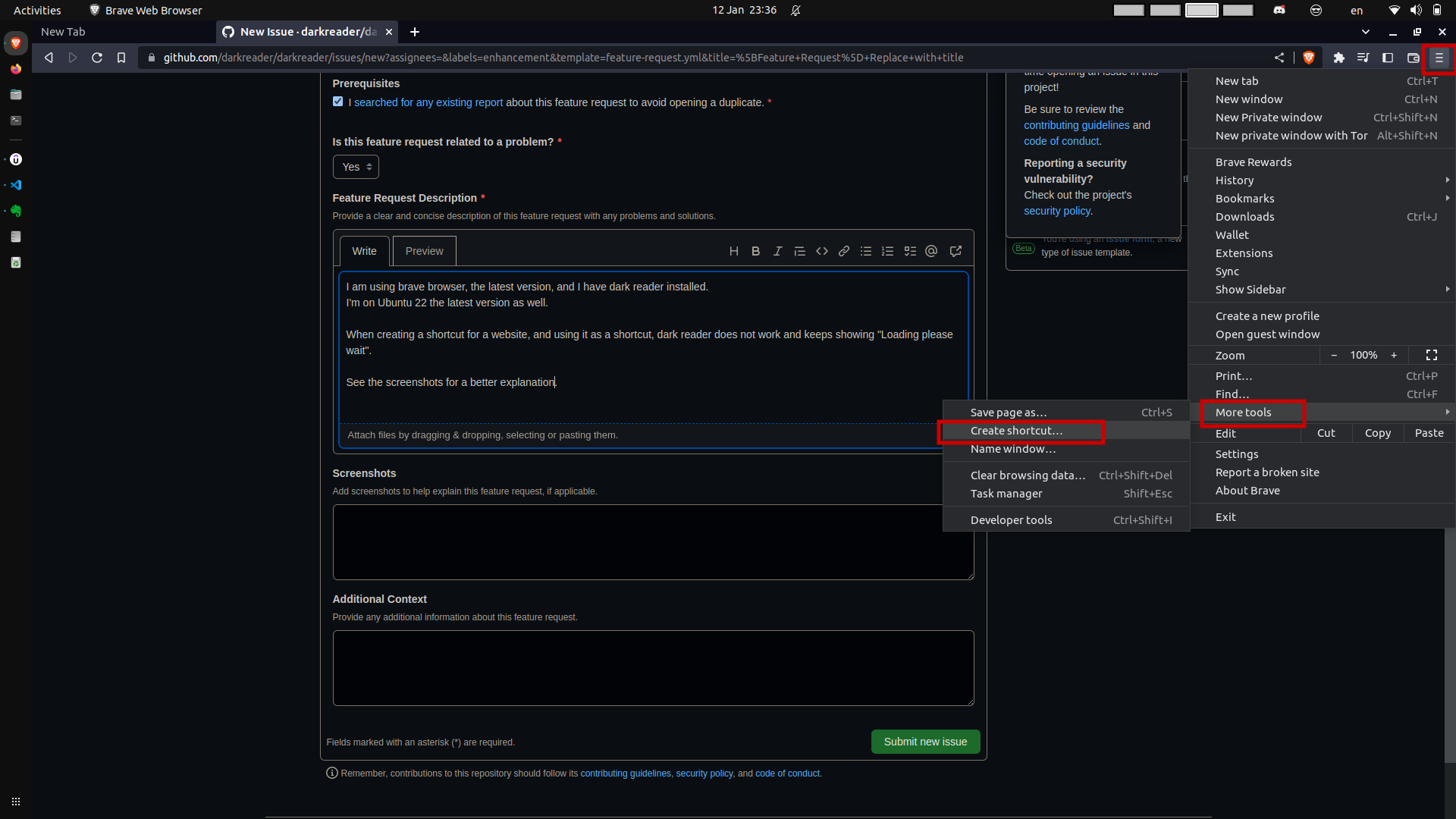Select Create shortcut… menu item
1456x819 pixels.
tap(1066, 431)
